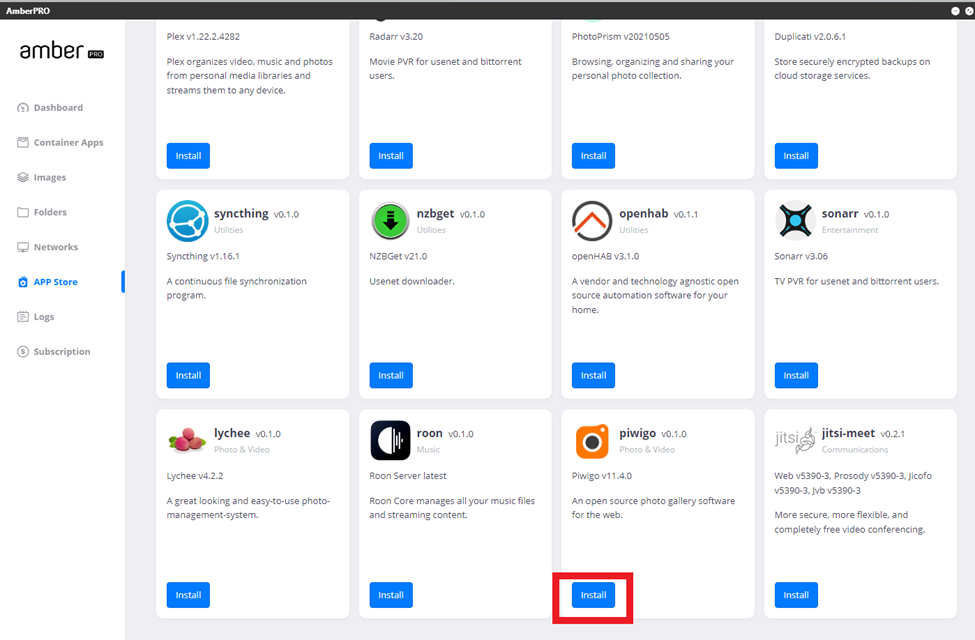Click the 'openHAB v3.1.0' version text
Viewport: 975px width, 640px height.
click(x=606, y=256)
